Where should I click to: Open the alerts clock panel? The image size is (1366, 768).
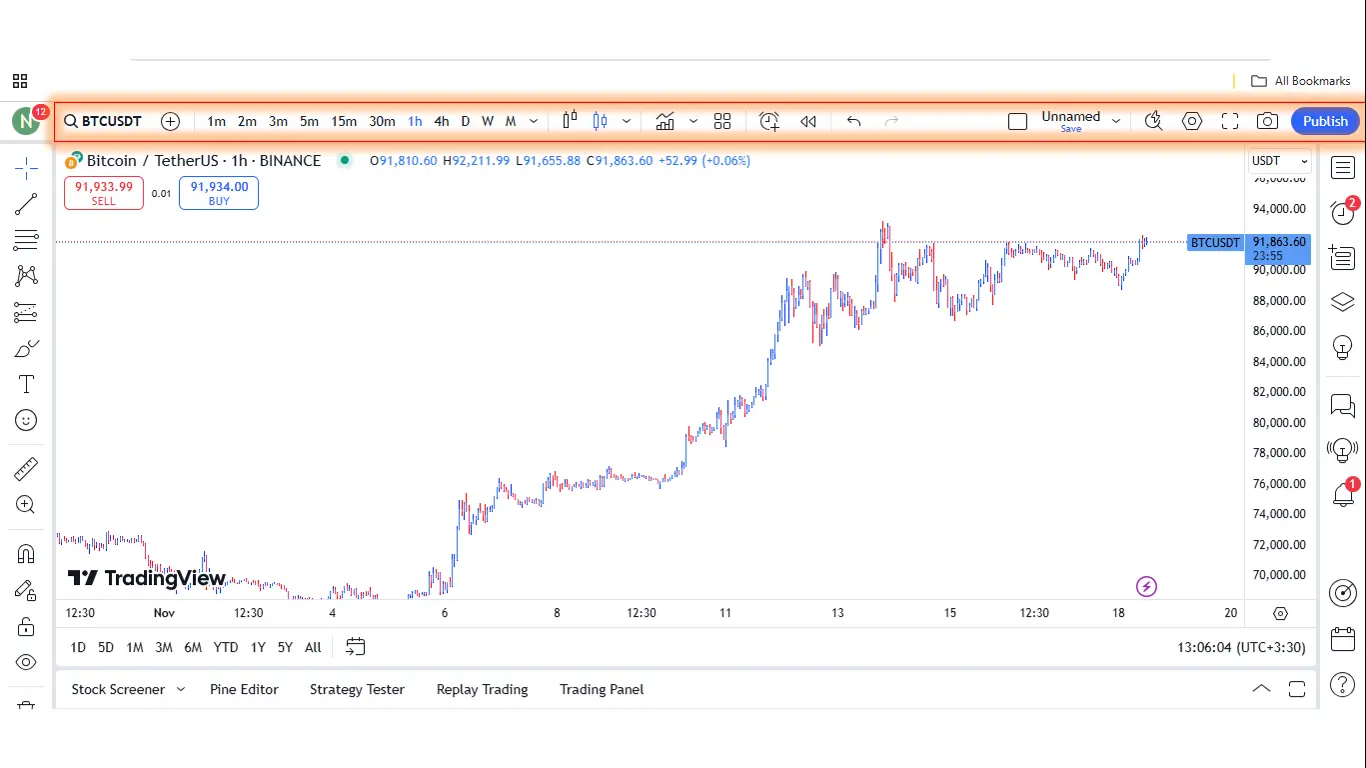tap(1343, 212)
